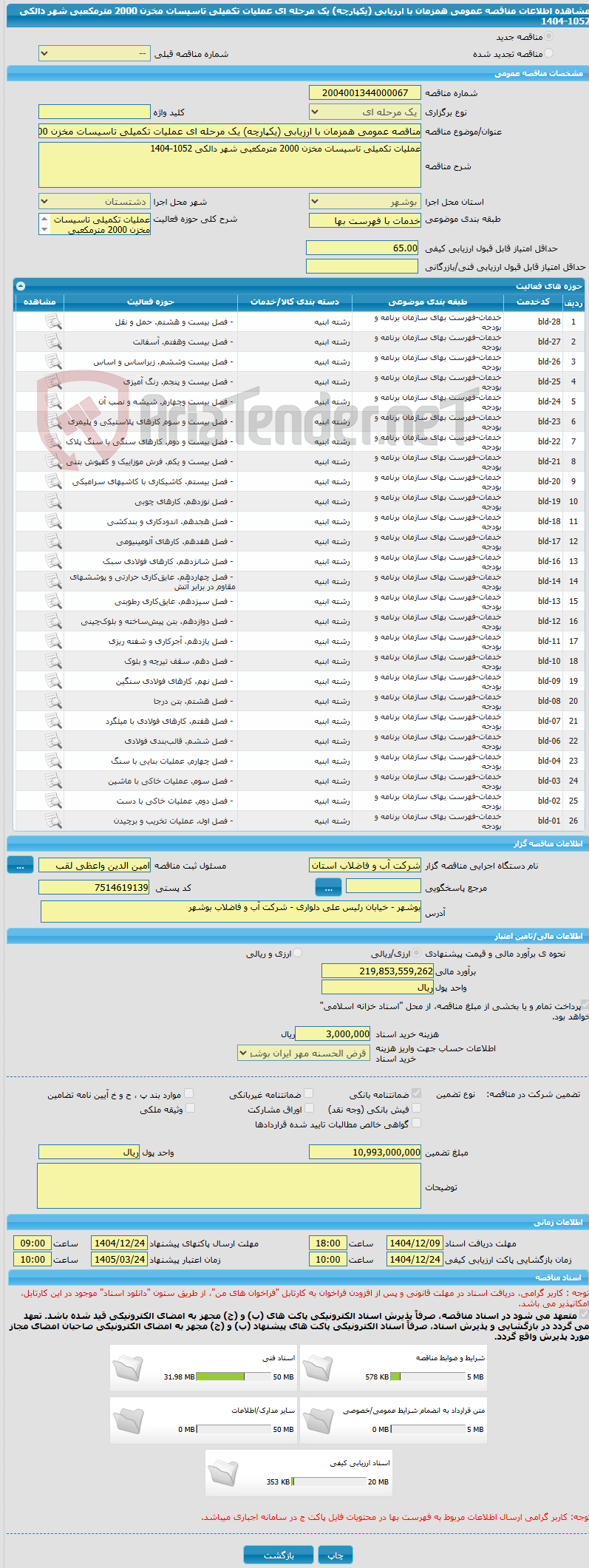Select the مناقصه تجدید شده radio button
The height and width of the screenshot is (1568, 589).
[x=548, y=53]
